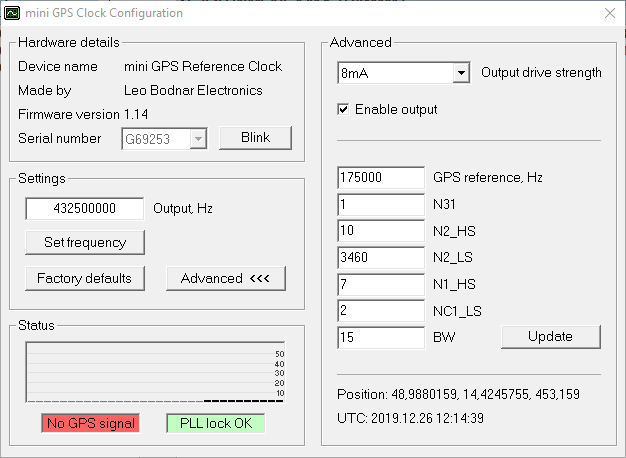Click the Set frequency button

coord(85,242)
